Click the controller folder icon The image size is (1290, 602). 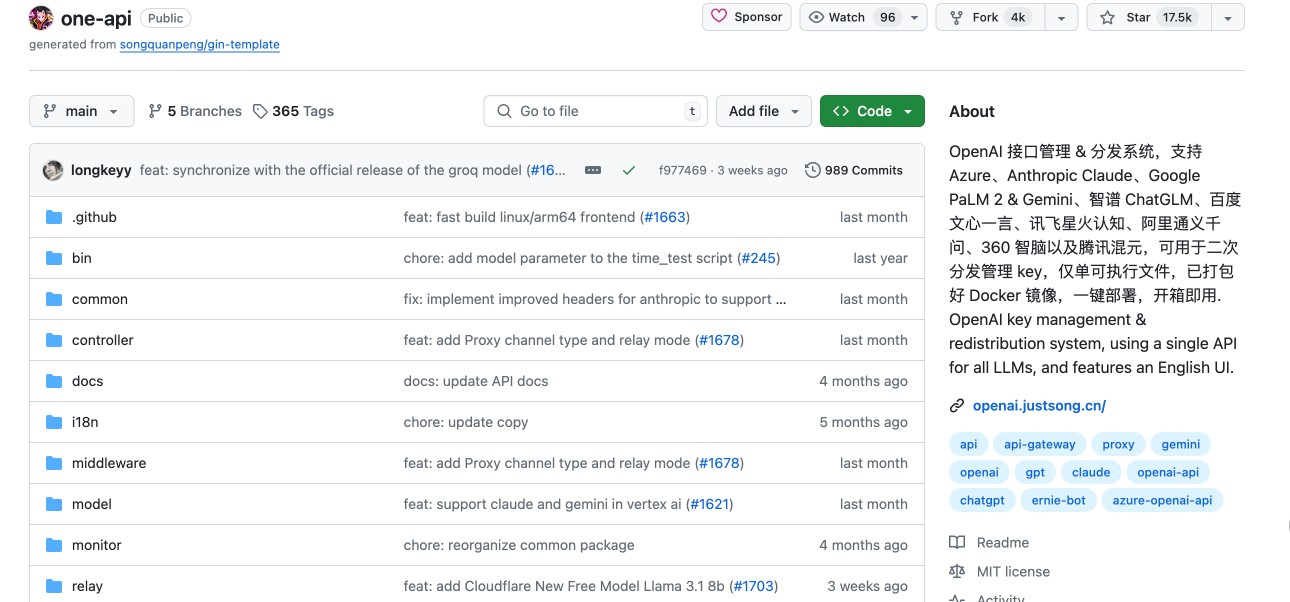(54, 340)
